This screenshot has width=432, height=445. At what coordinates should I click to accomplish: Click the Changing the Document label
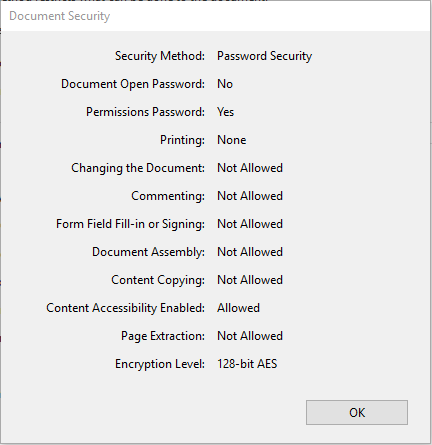(138, 168)
